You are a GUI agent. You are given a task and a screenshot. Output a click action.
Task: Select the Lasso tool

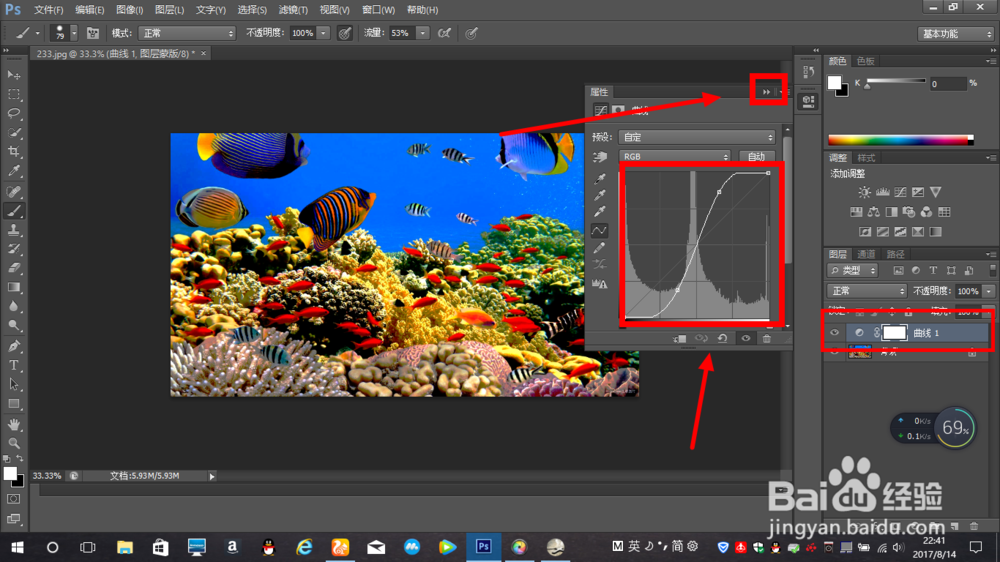13,114
